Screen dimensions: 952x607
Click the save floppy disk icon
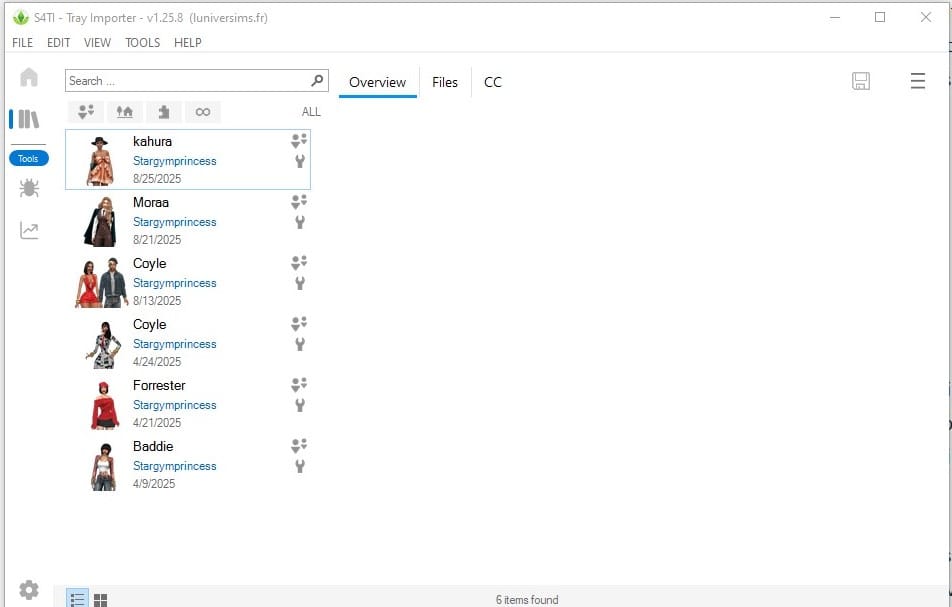[x=861, y=82]
